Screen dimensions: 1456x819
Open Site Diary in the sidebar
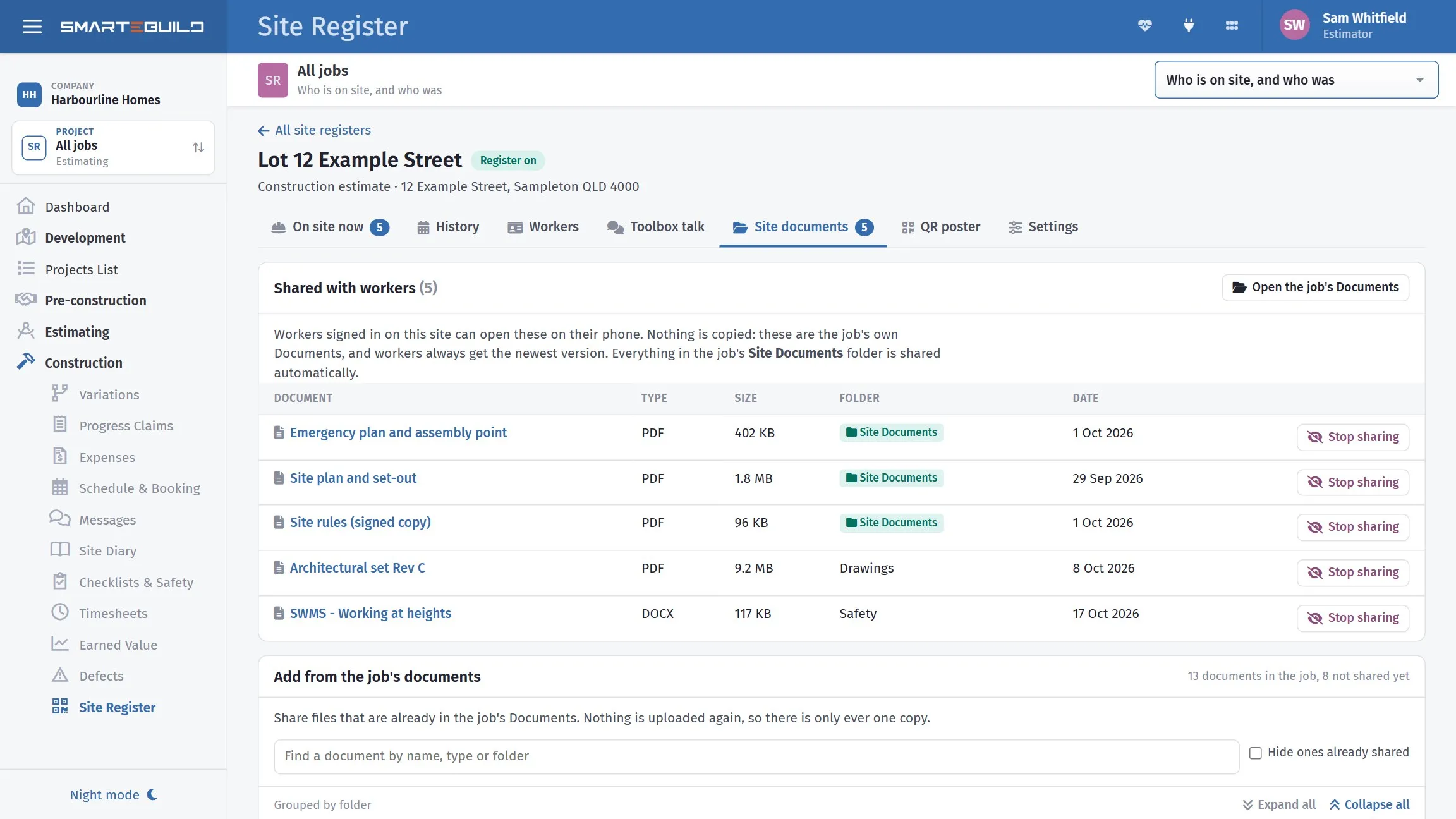point(107,550)
